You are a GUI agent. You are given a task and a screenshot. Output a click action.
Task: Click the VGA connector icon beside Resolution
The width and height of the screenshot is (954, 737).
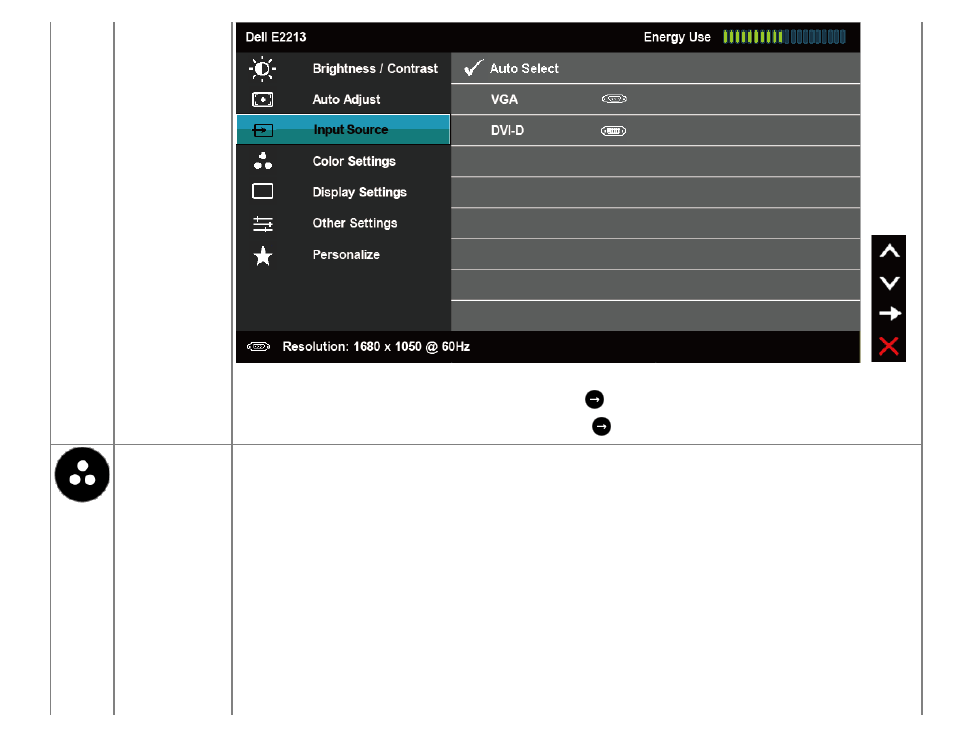pyautogui.click(x=259, y=347)
